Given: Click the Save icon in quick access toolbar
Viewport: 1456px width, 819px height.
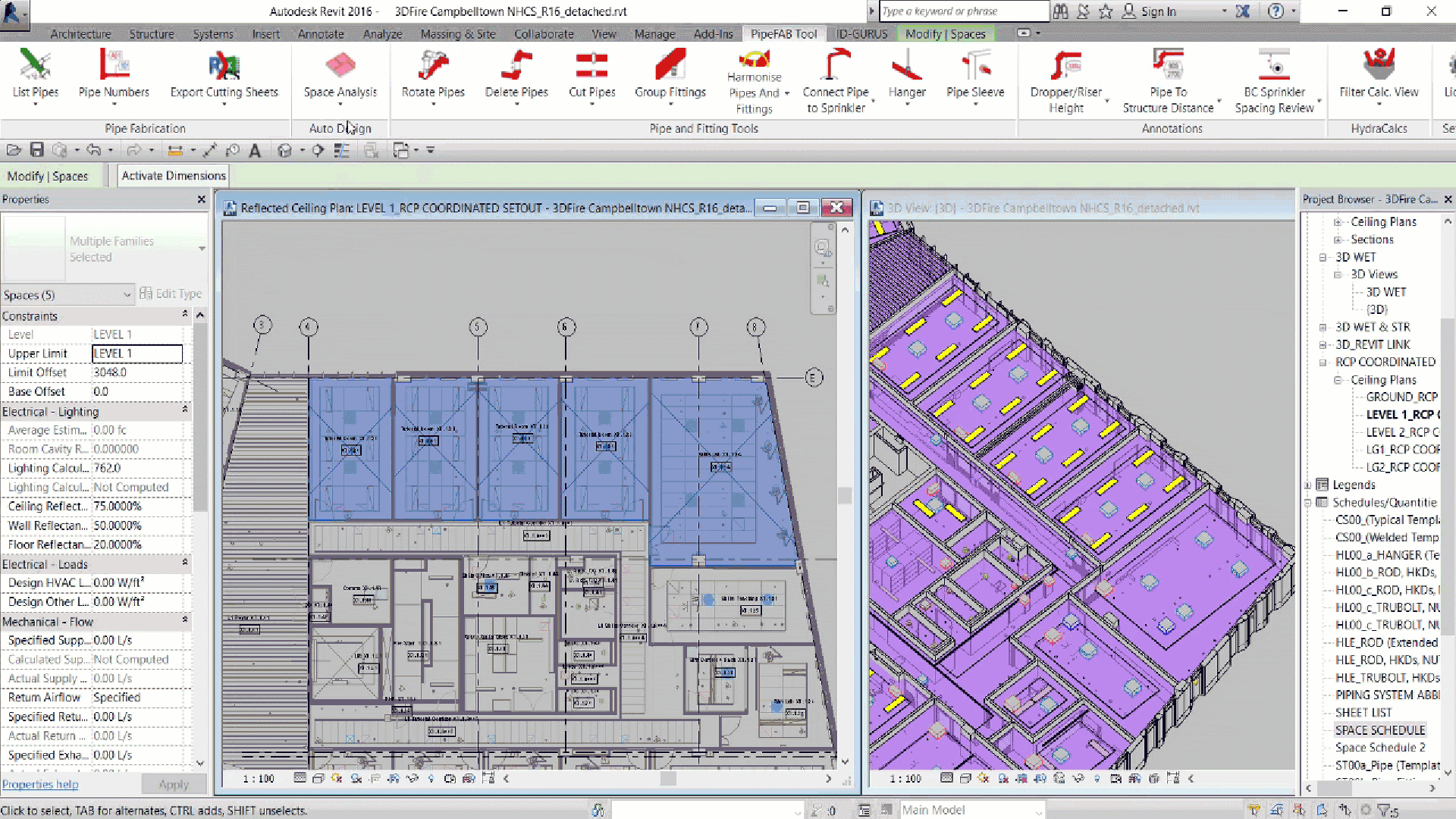Looking at the screenshot, I should pos(36,150).
